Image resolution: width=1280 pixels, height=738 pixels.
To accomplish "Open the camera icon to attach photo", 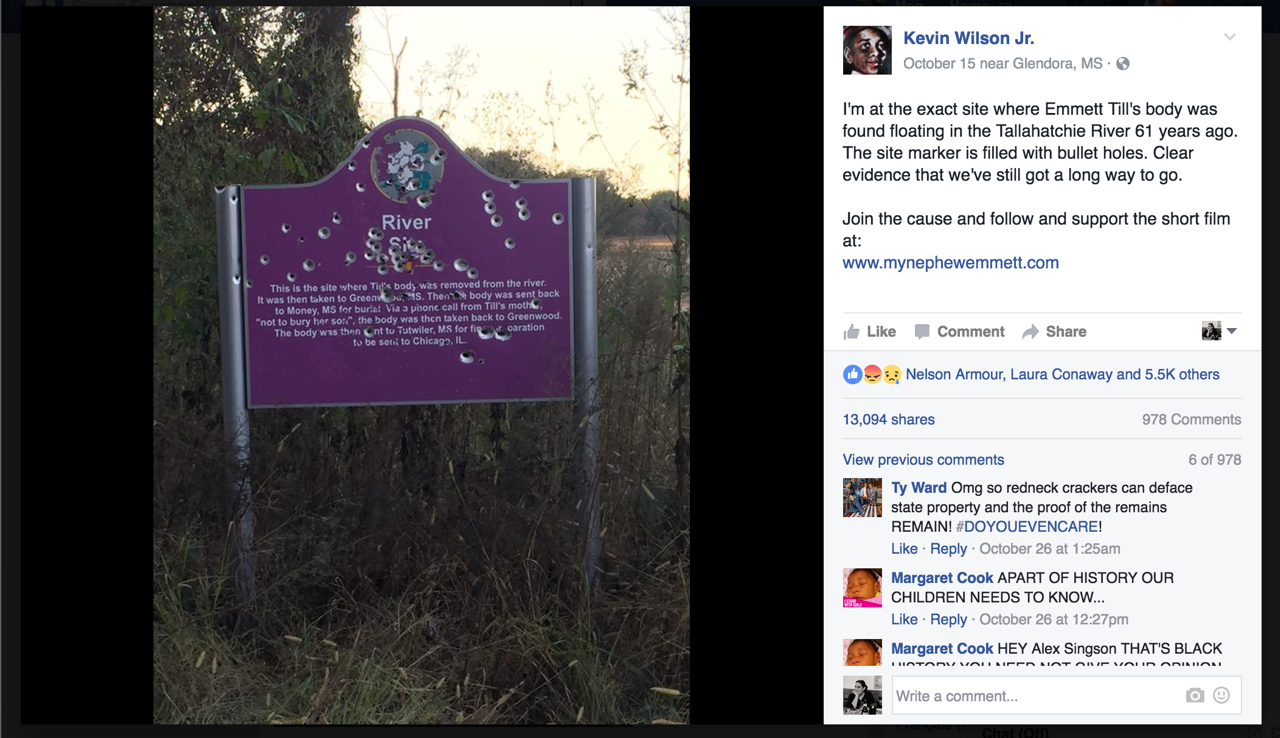I will tap(1195, 696).
